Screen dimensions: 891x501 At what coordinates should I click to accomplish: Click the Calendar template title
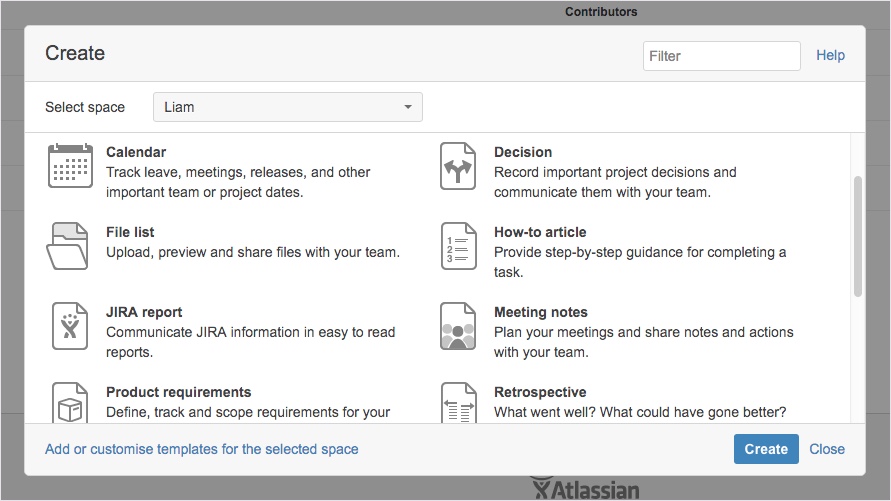[136, 152]
